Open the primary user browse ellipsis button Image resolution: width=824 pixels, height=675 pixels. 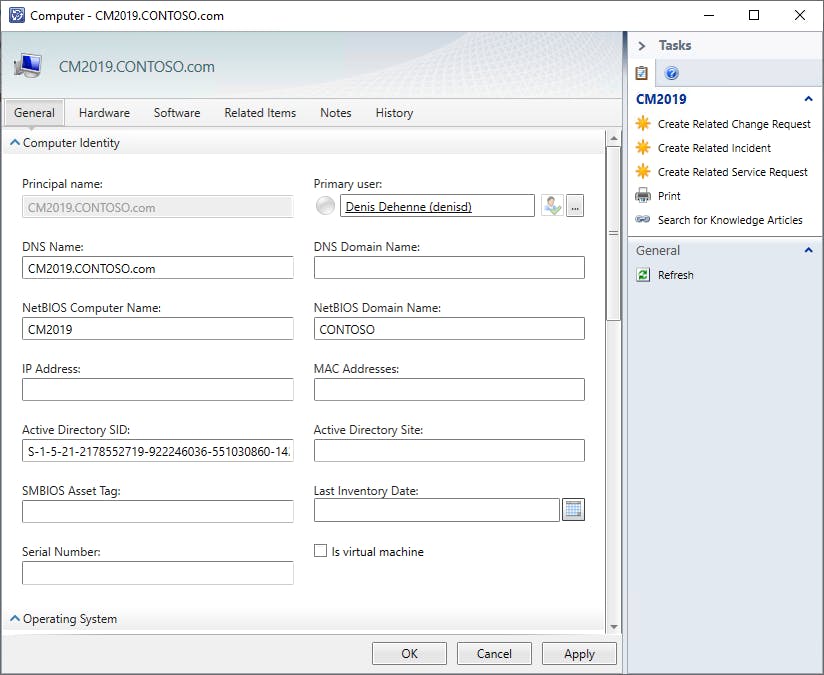575,206
